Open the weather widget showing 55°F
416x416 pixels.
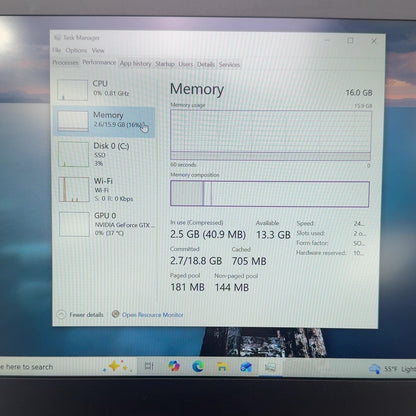pos(392,369)
